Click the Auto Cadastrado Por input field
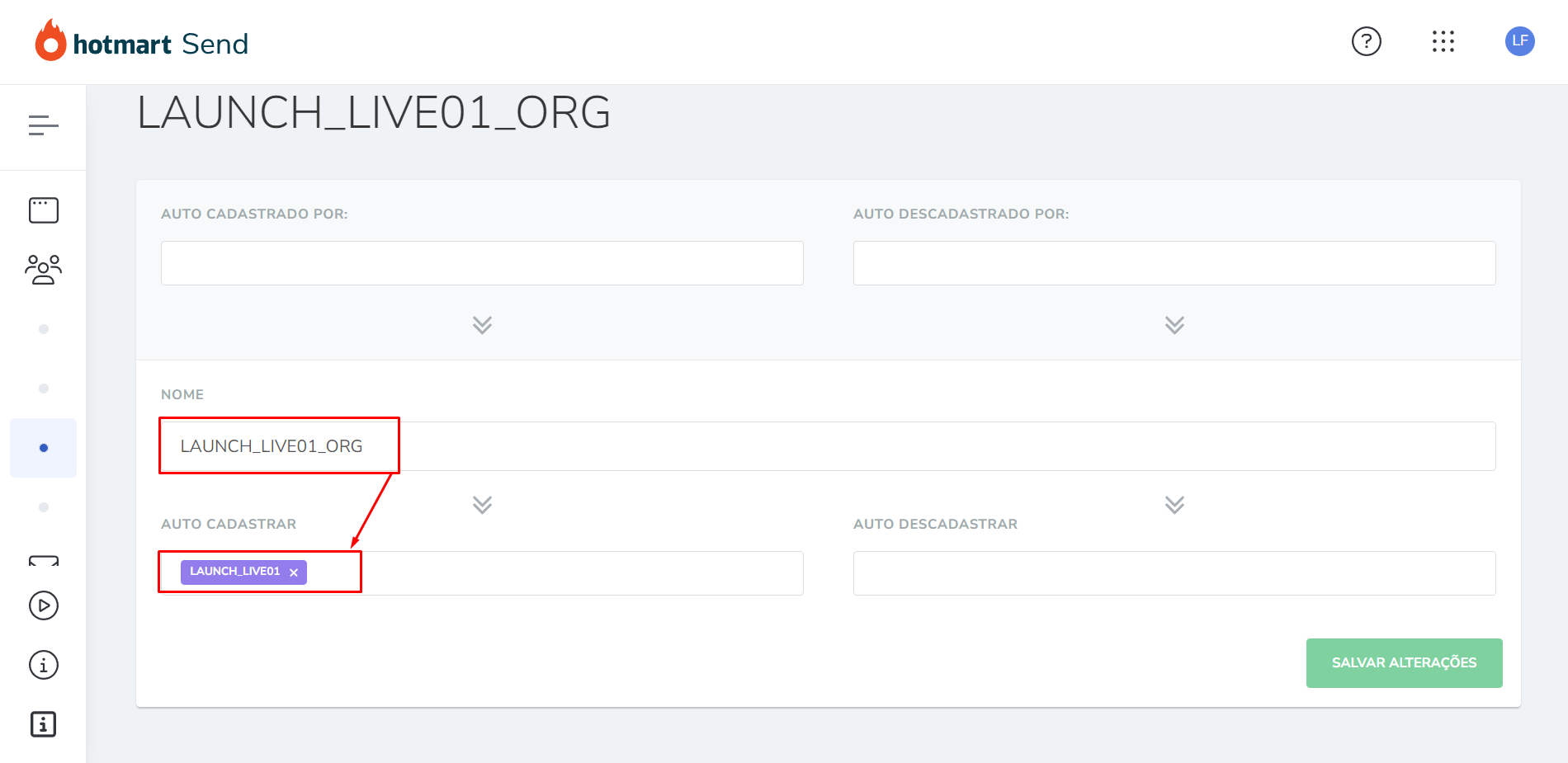 pyautogui.click(x=482, y=263)
